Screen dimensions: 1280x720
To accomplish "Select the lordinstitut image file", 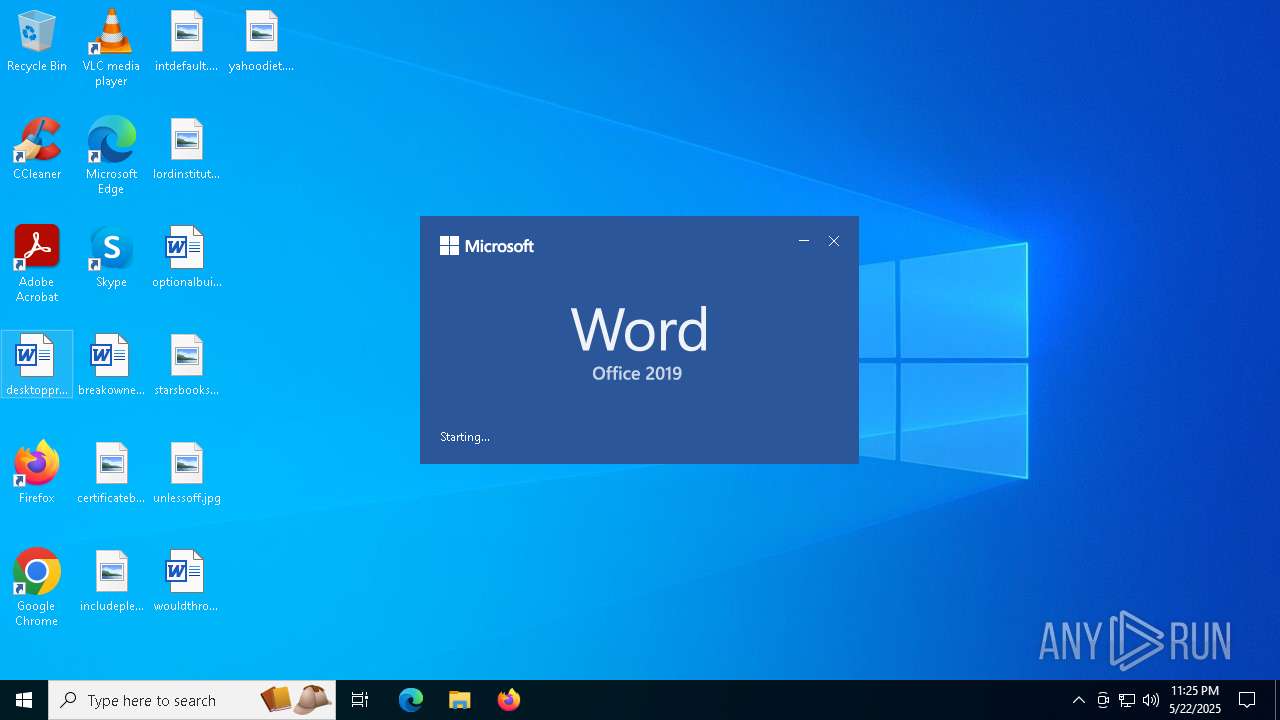I will point(186,150).
